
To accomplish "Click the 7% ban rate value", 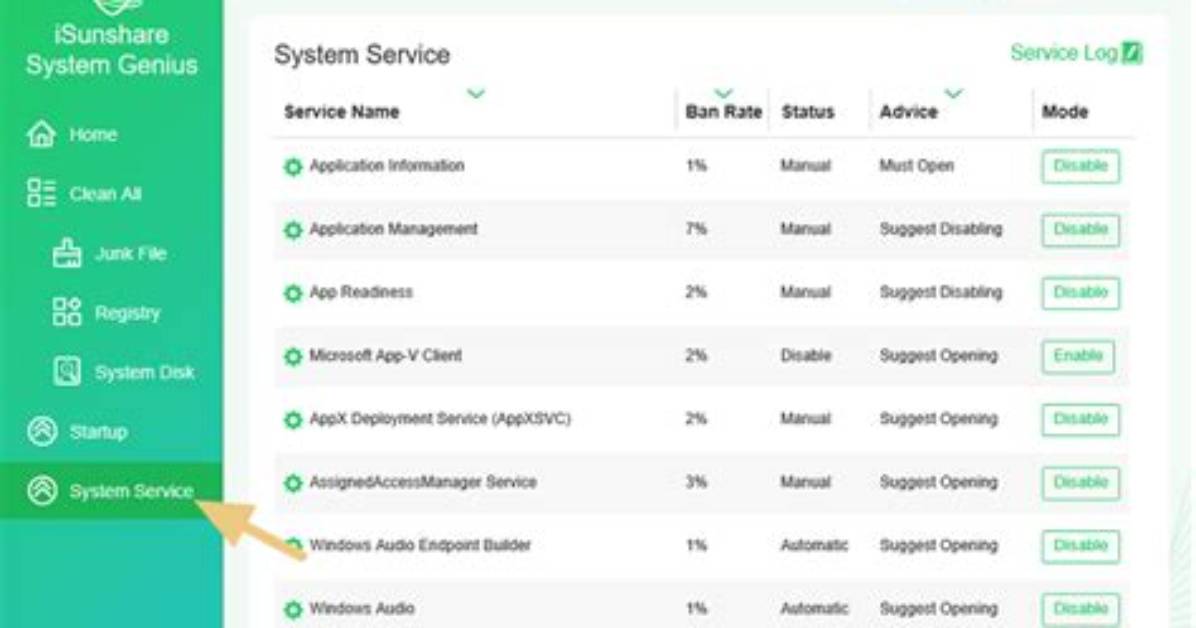I will coord(696,229).
